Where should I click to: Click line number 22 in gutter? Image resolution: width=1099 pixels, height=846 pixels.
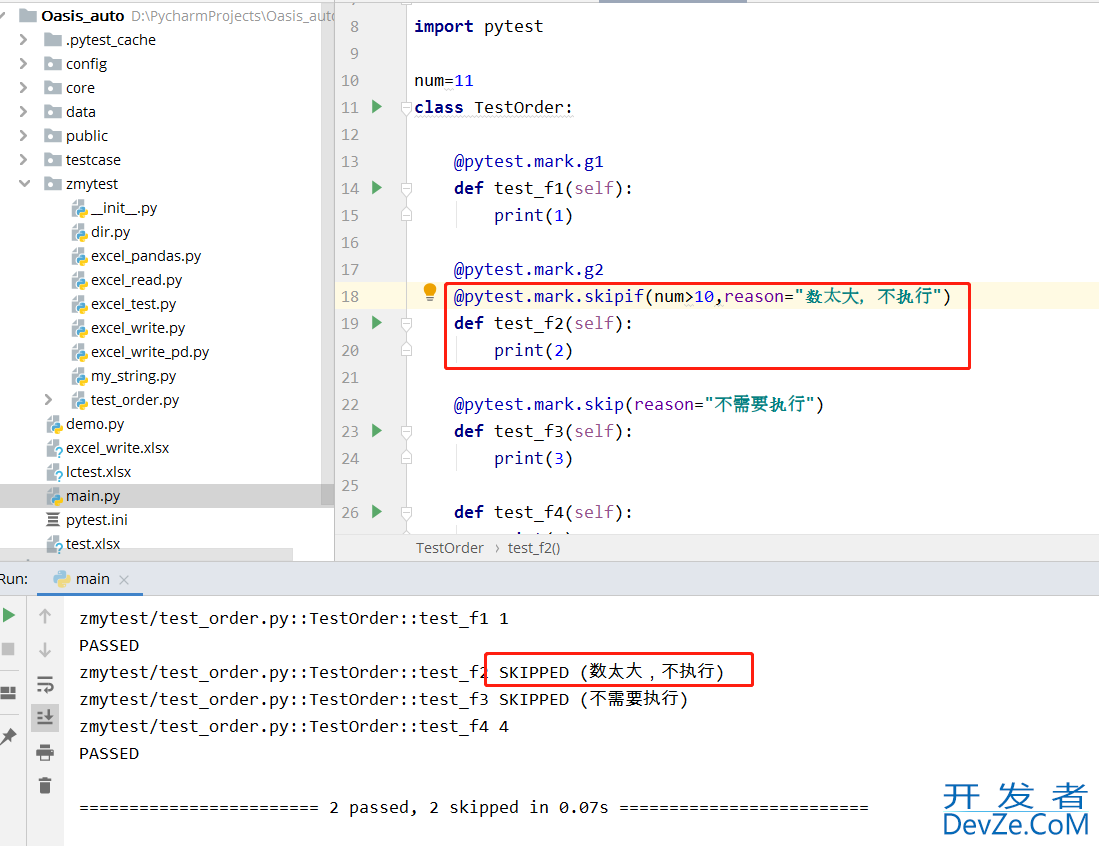(350, 404)
